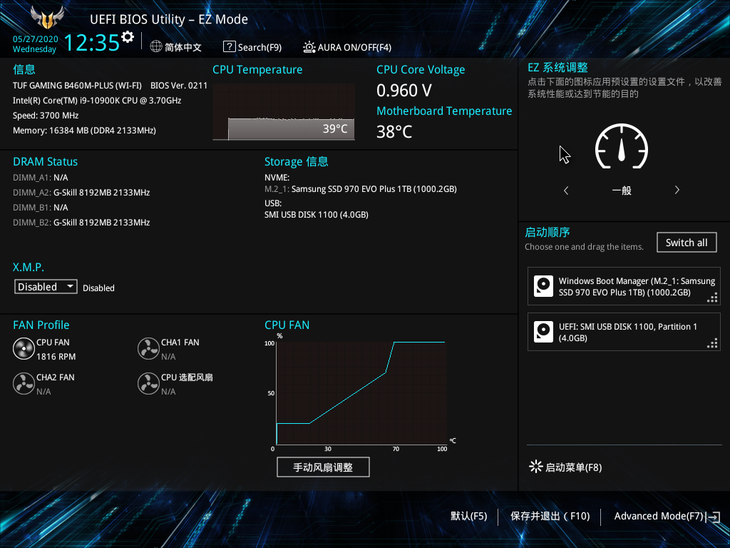The height and width of the screenshot is (548, 730).
Task: Click the CHA1 FAN icon
Action: click(148, 348)
